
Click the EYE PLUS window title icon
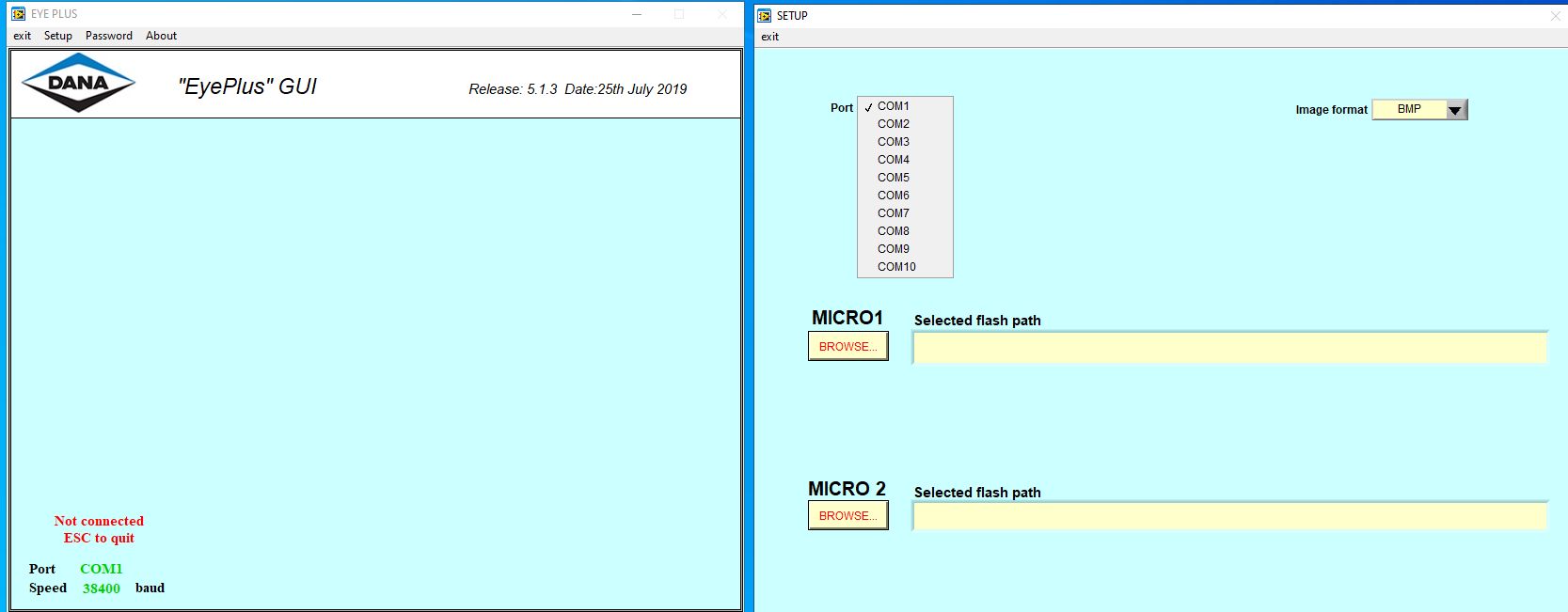click(x=18, y=14)
